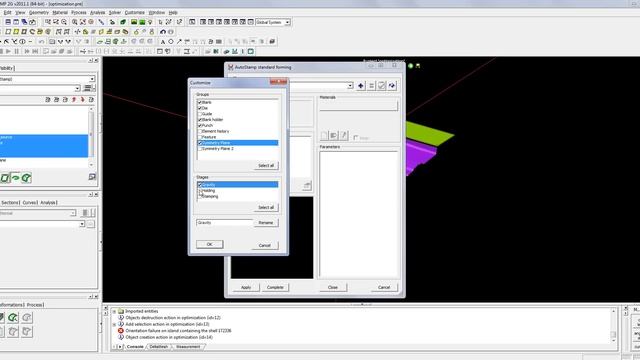Click the refresh arrows icon in AutoStamp toolbar

(392, 86)
